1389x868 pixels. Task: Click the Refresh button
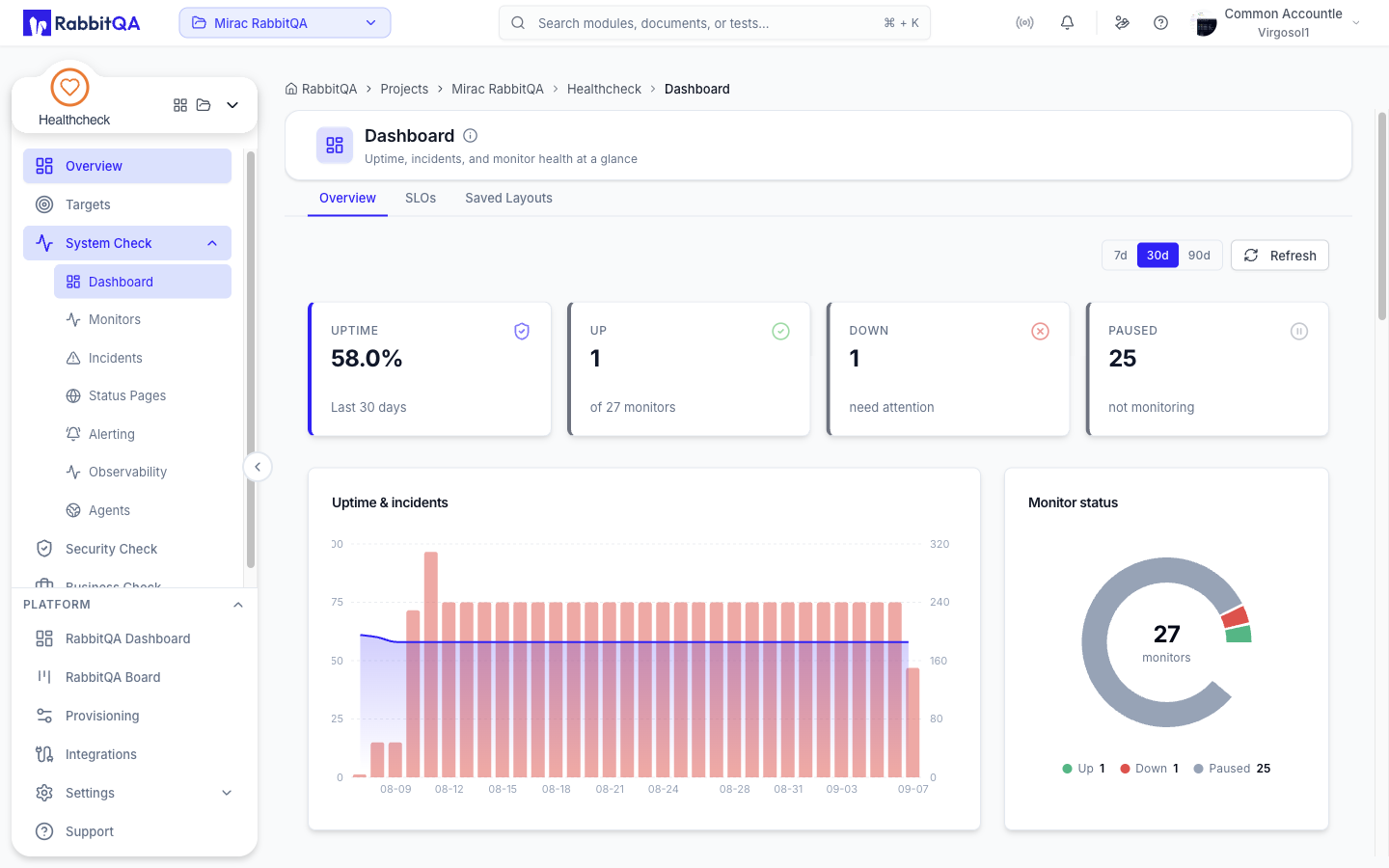1280,256
